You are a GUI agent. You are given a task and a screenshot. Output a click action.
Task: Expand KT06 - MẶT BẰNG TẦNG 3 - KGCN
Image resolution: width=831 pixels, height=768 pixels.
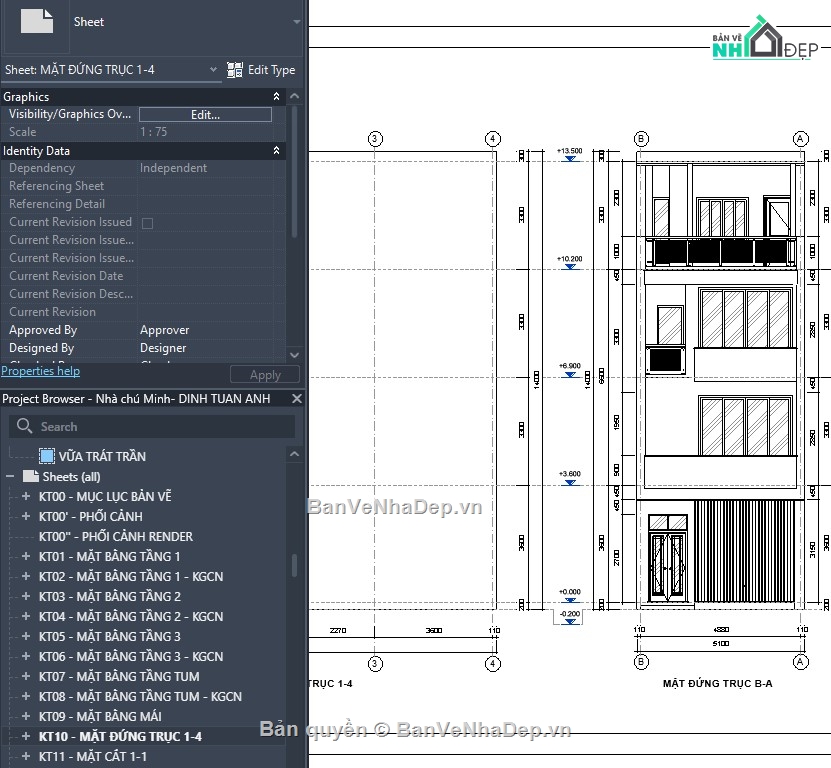tap(25, 656)
